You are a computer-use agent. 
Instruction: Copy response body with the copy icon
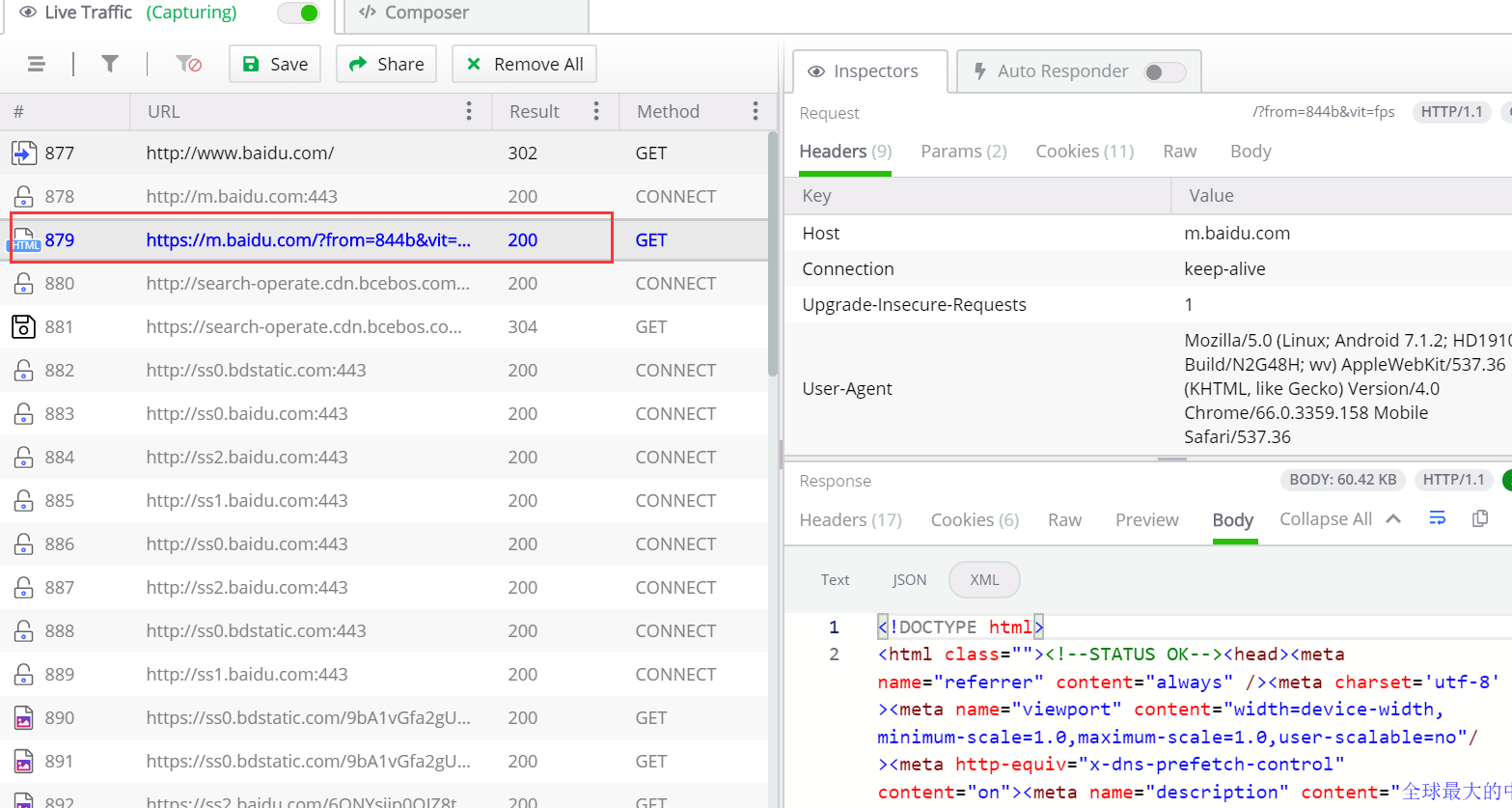point(1480,518)
